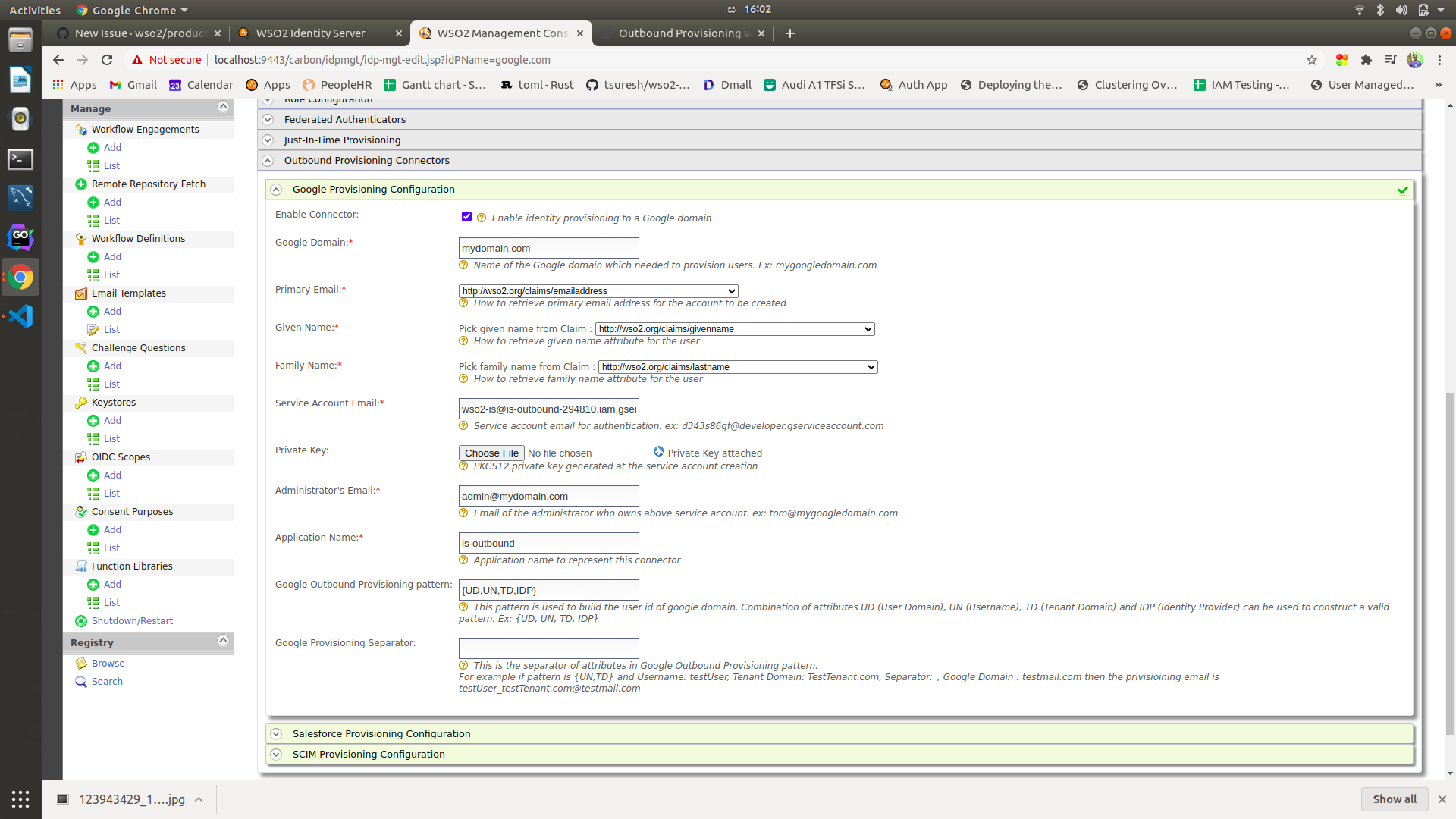Launch Visual Studio Code from the dock

20,316
